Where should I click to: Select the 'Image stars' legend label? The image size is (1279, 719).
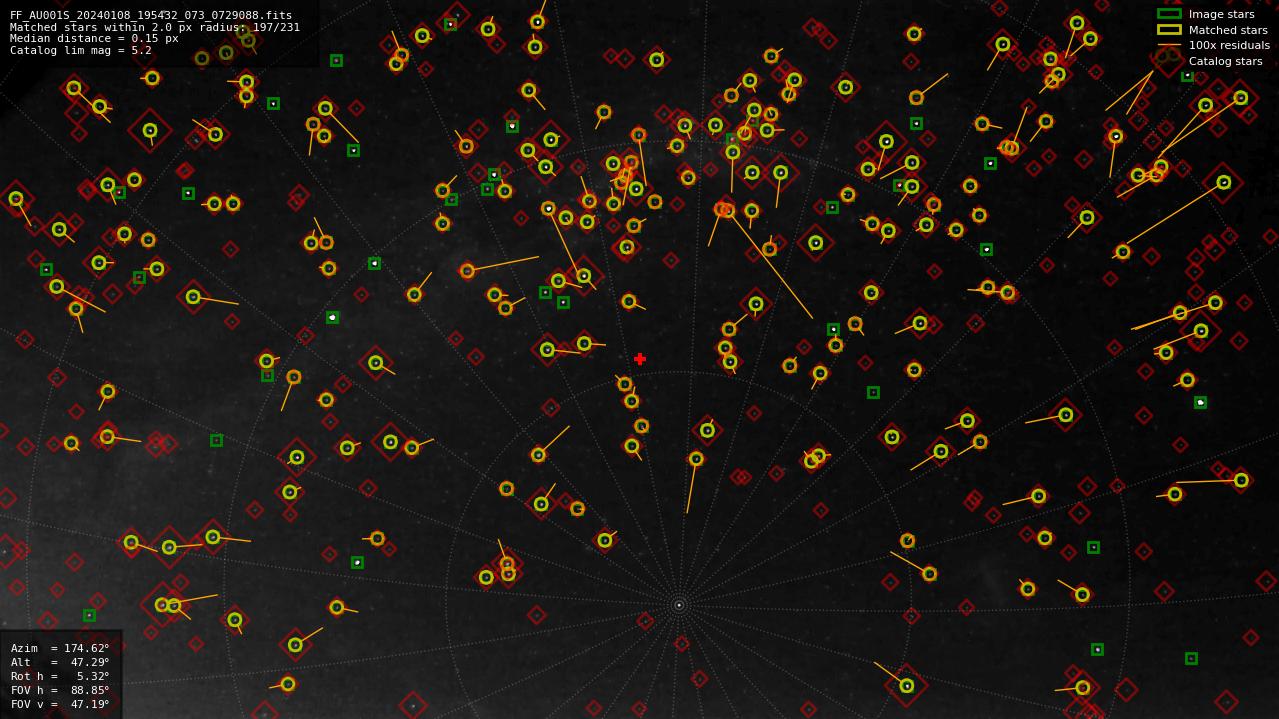[1221, 14]
